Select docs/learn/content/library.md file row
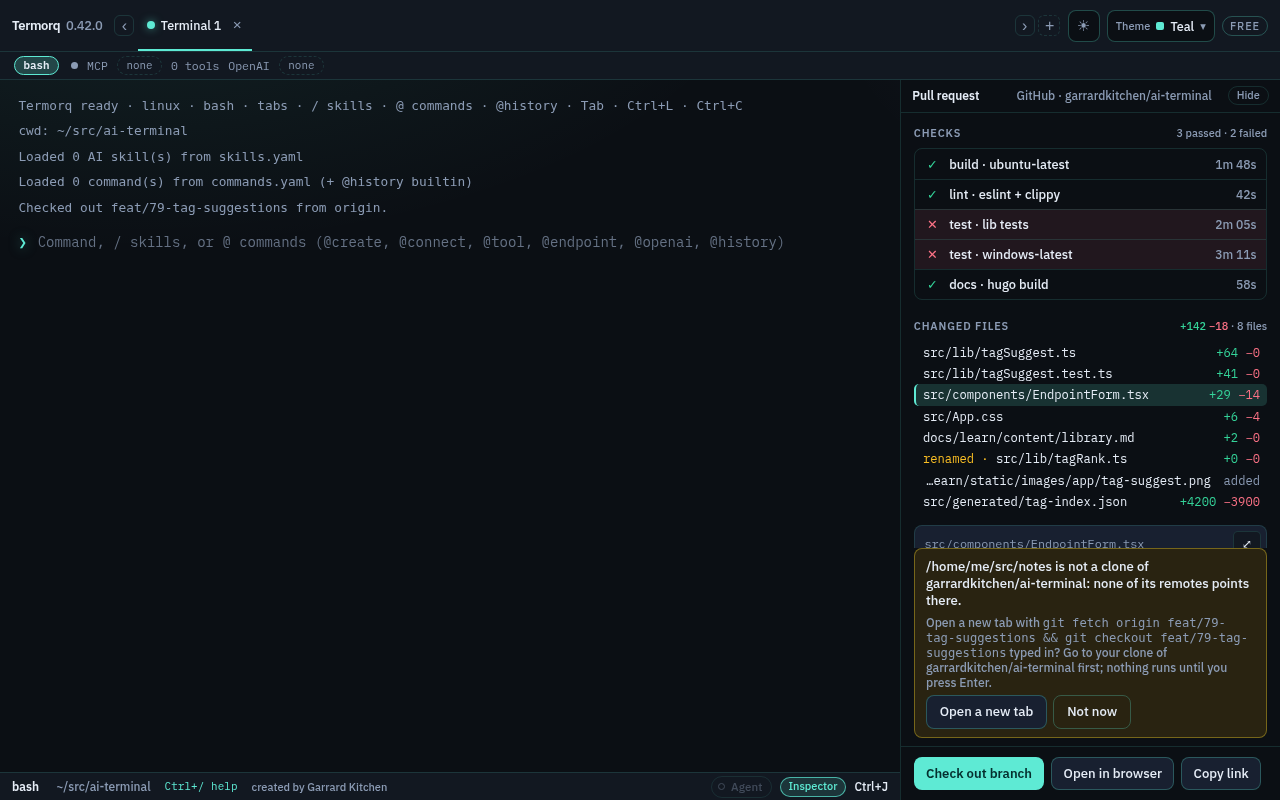 tap(1090, 438)
